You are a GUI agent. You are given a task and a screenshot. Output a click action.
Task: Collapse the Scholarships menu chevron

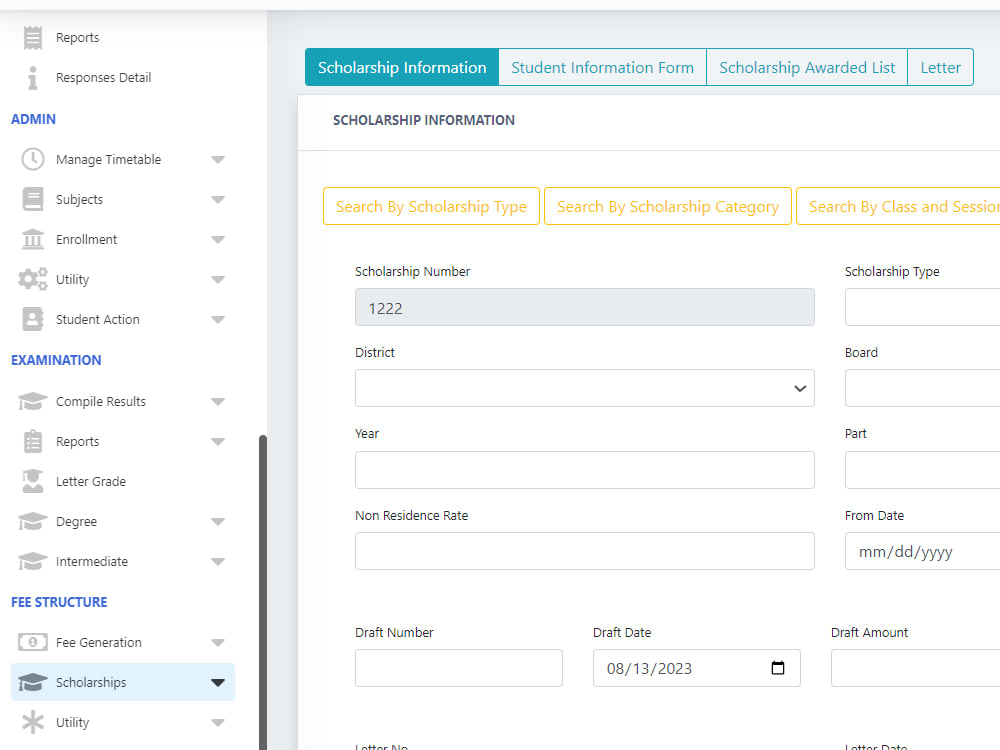tap(218, 682)
